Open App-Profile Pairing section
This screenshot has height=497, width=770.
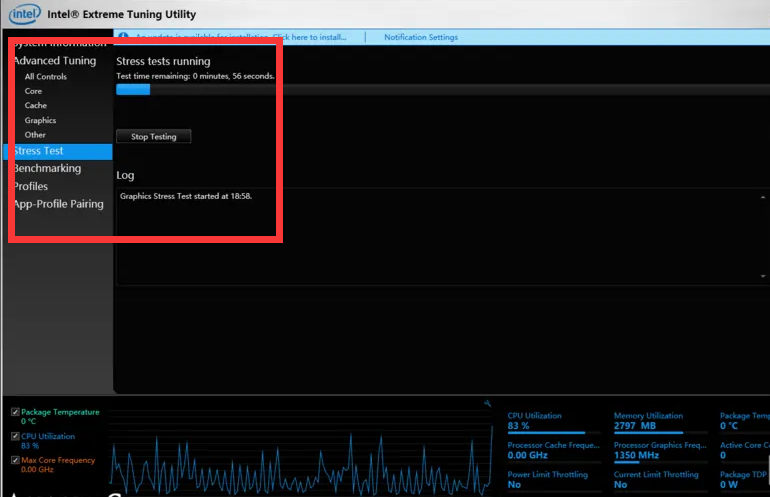(59, 204)
